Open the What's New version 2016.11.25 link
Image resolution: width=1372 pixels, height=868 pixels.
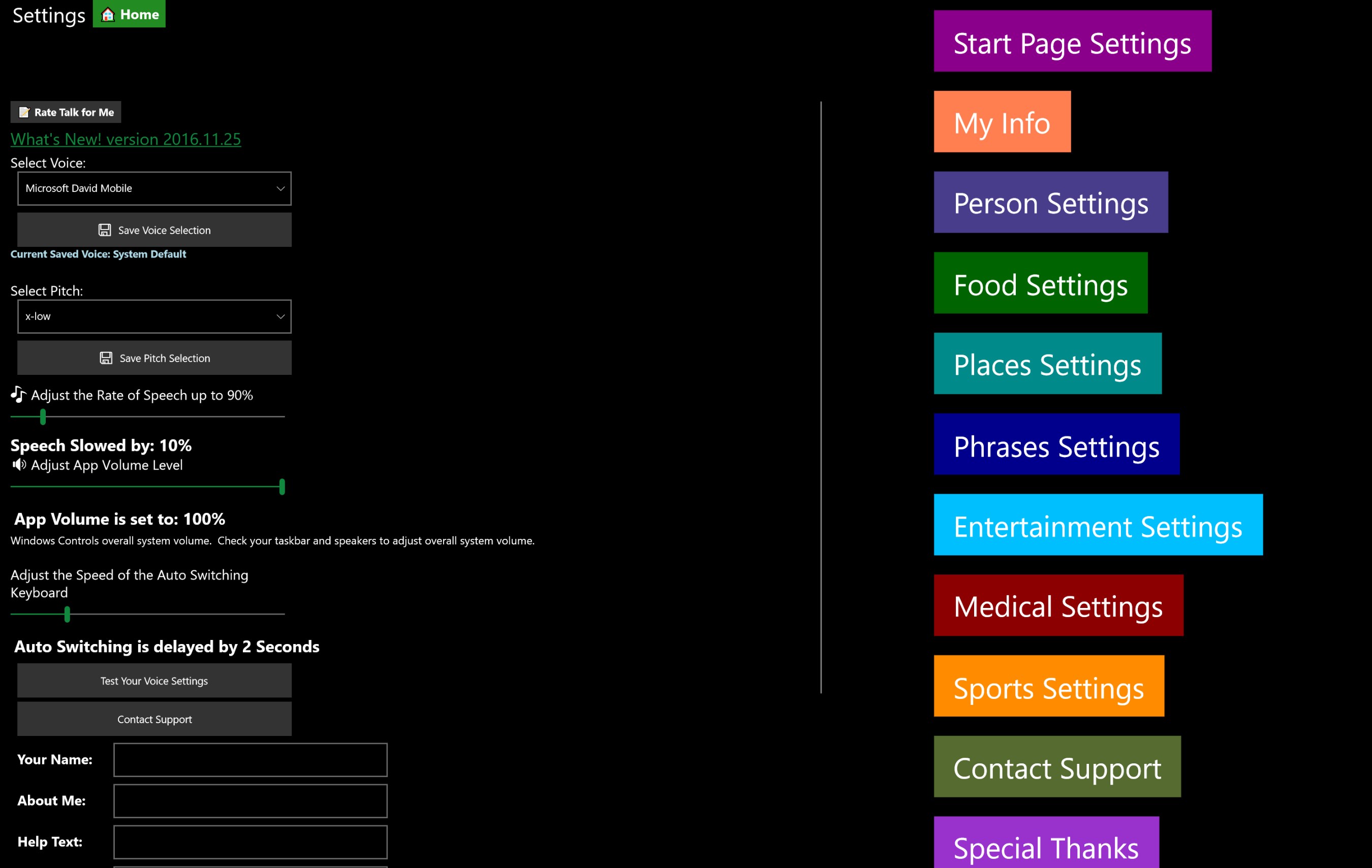[x=126, y=139]
